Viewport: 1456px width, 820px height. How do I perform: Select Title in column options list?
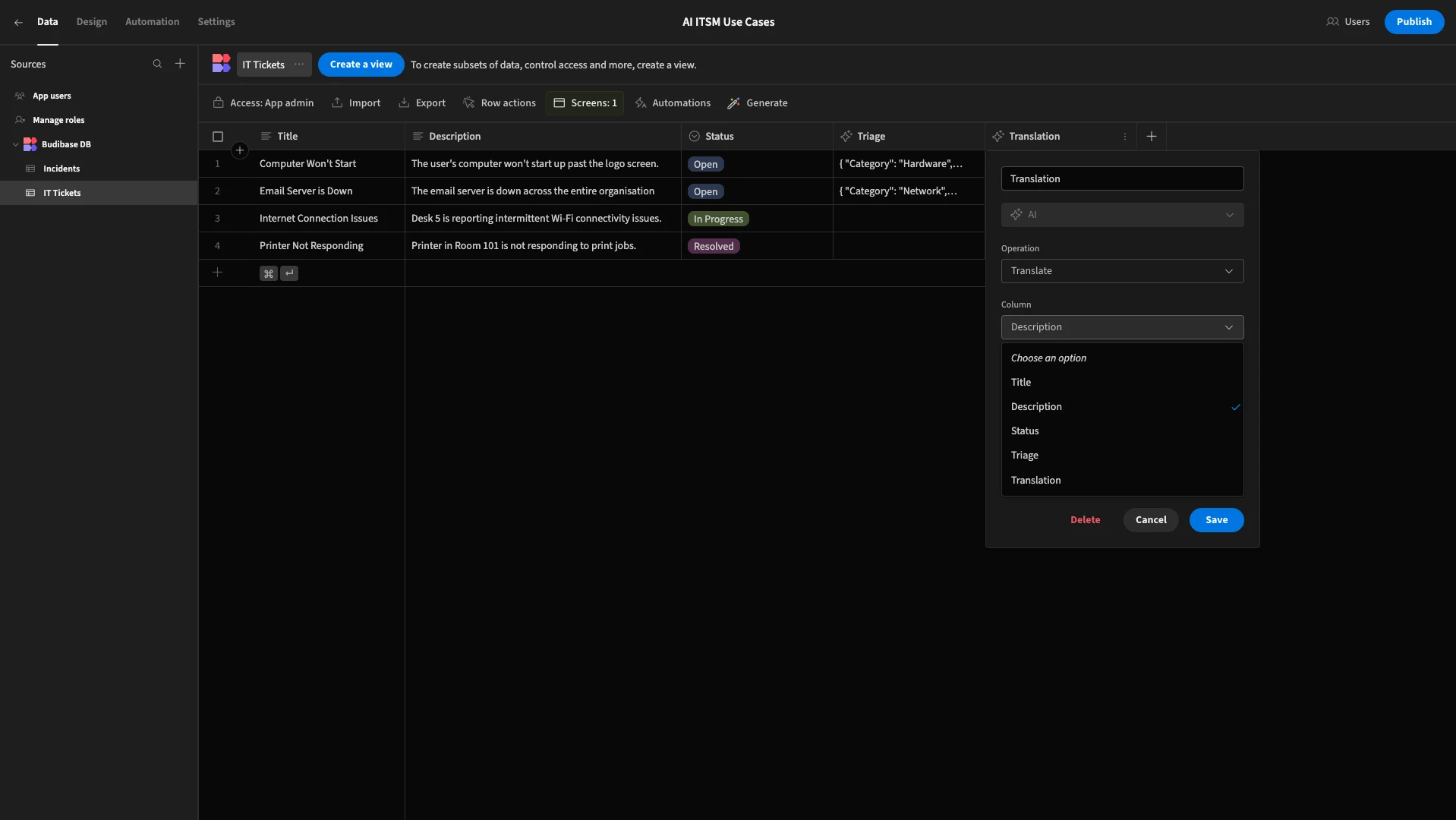(x=1122, y=383)
